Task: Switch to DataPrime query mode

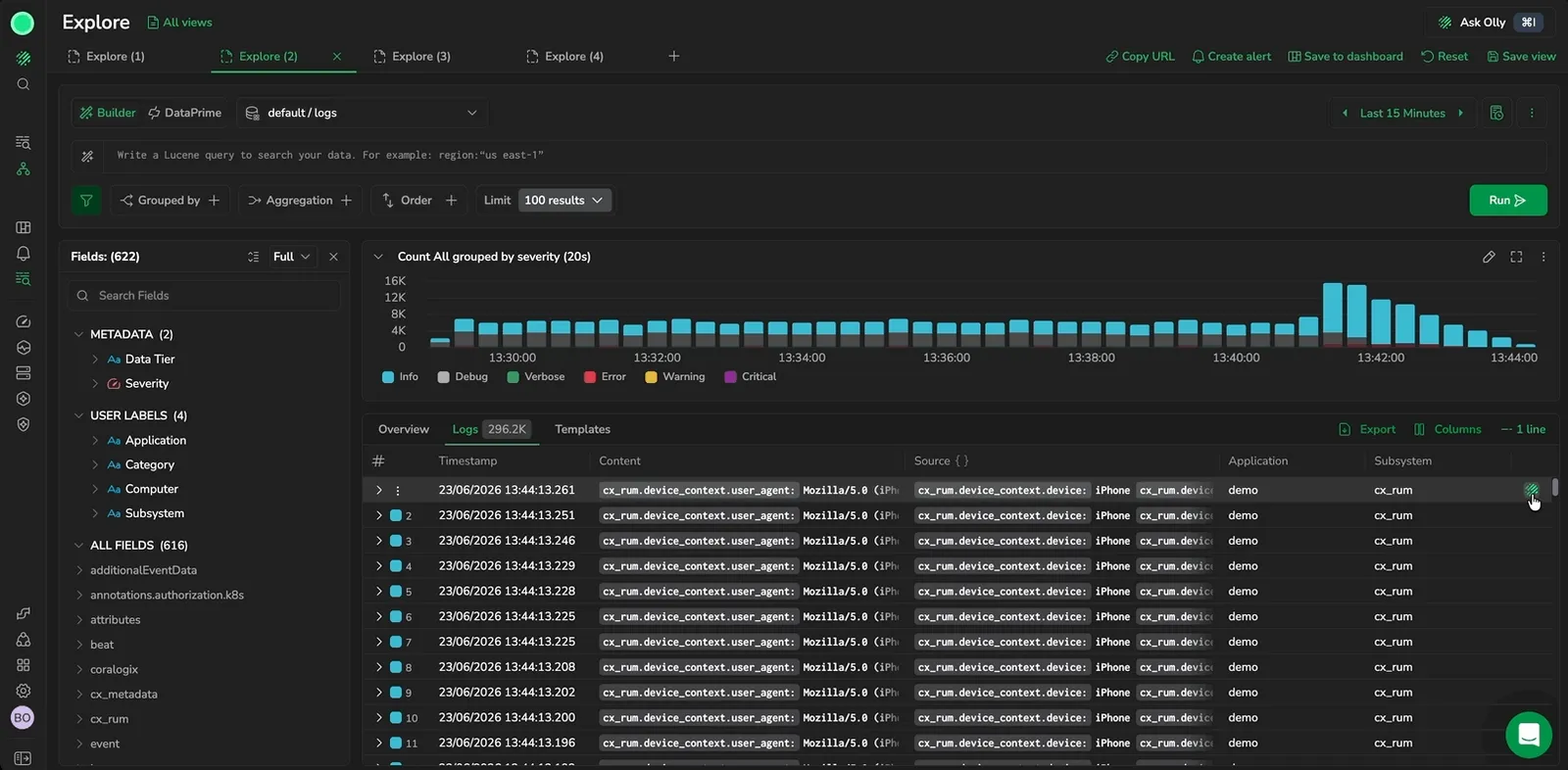Action: 185,113
